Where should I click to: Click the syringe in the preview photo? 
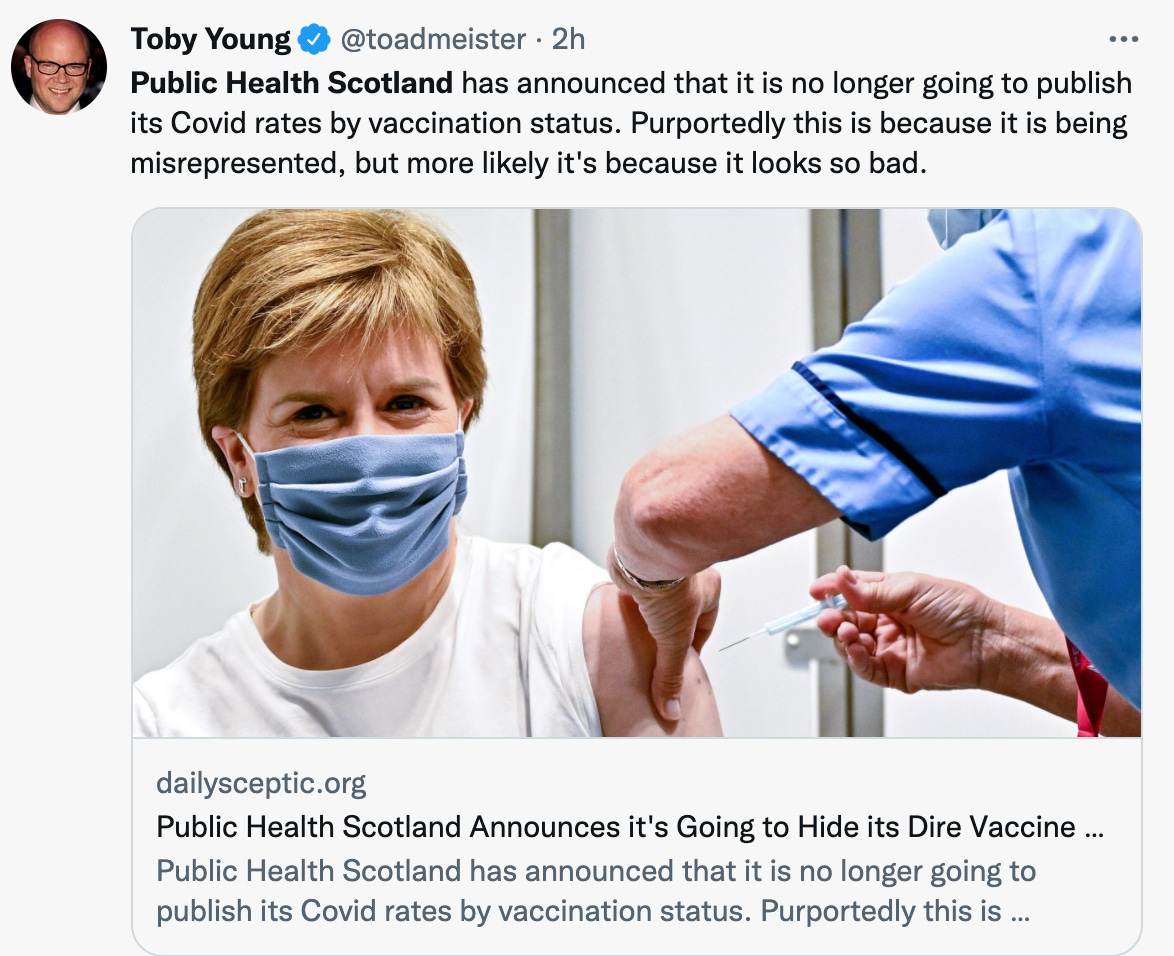click(782, 623)
